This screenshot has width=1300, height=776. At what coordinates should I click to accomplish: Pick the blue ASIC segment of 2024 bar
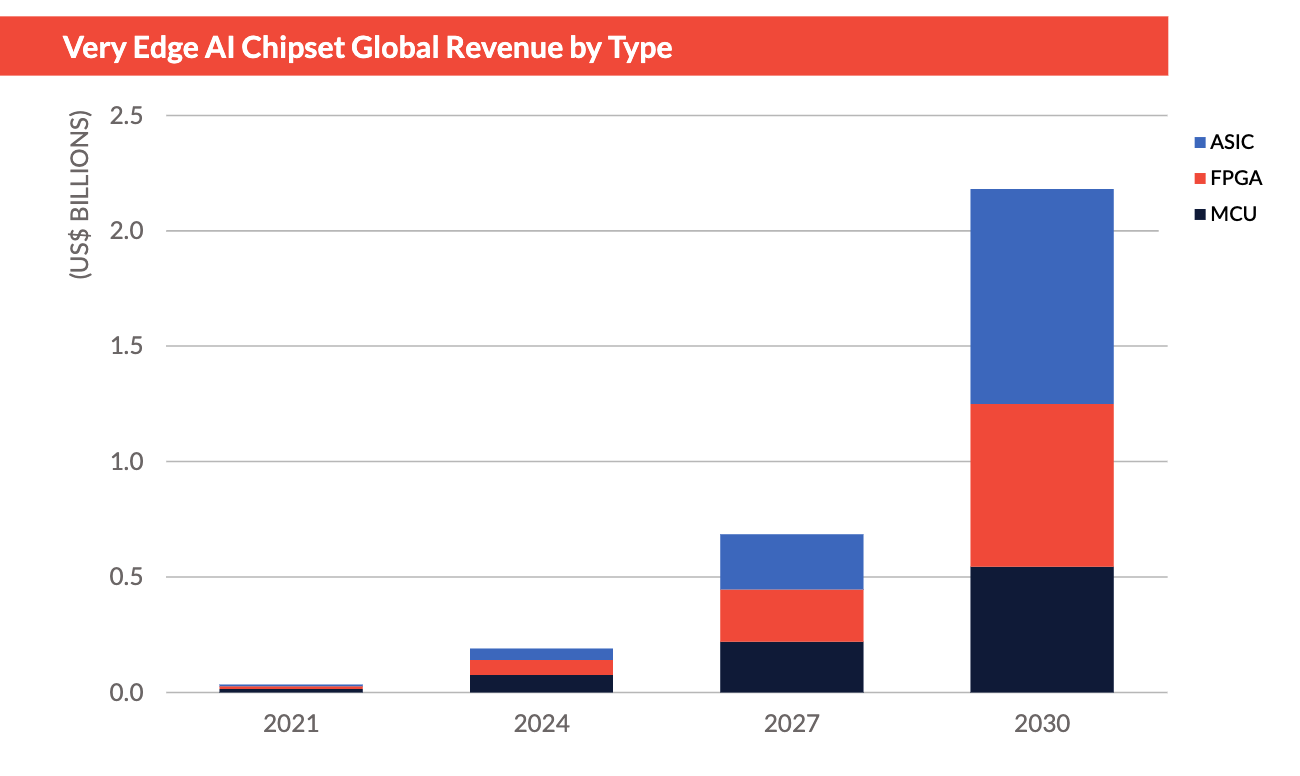coord(541,654)
